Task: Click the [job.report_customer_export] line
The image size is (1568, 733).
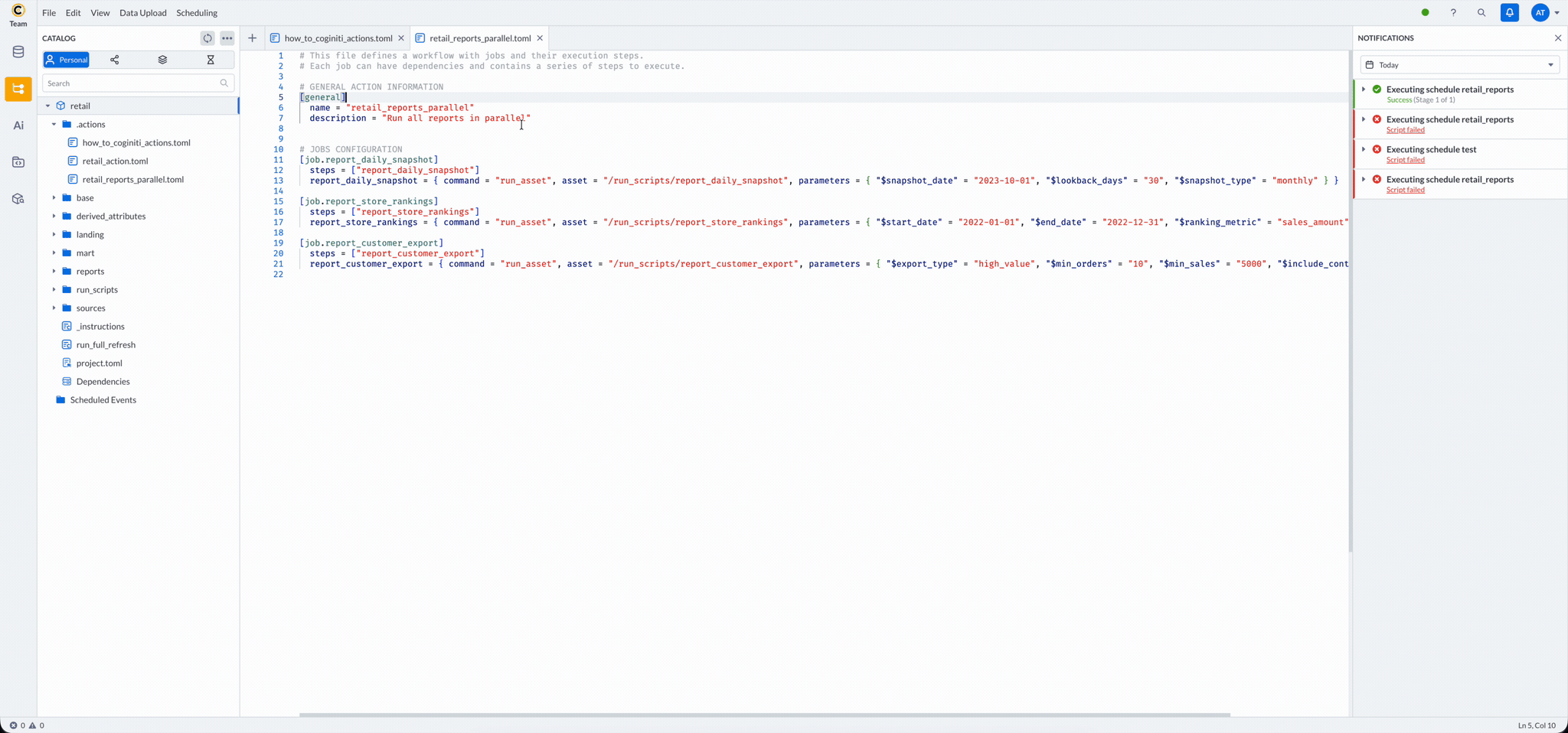Action: 371,243
